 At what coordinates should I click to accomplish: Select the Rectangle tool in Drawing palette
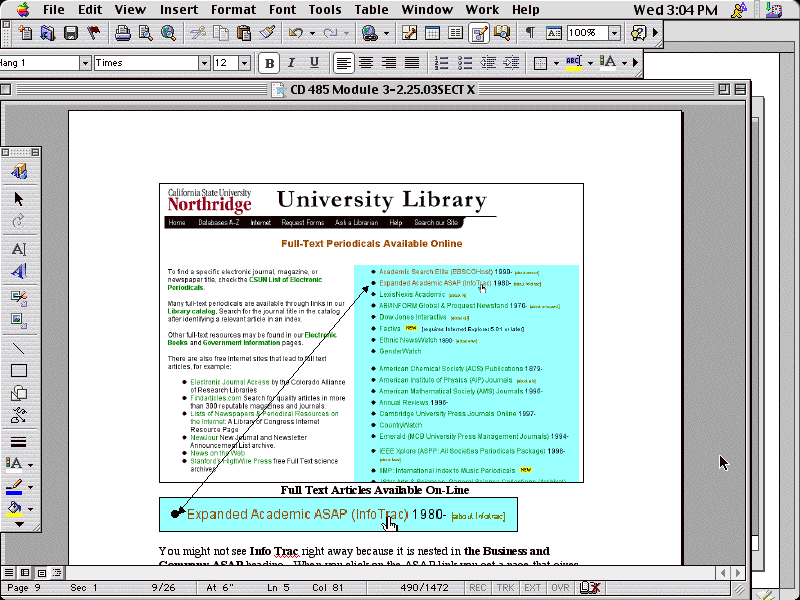point(19,371)
